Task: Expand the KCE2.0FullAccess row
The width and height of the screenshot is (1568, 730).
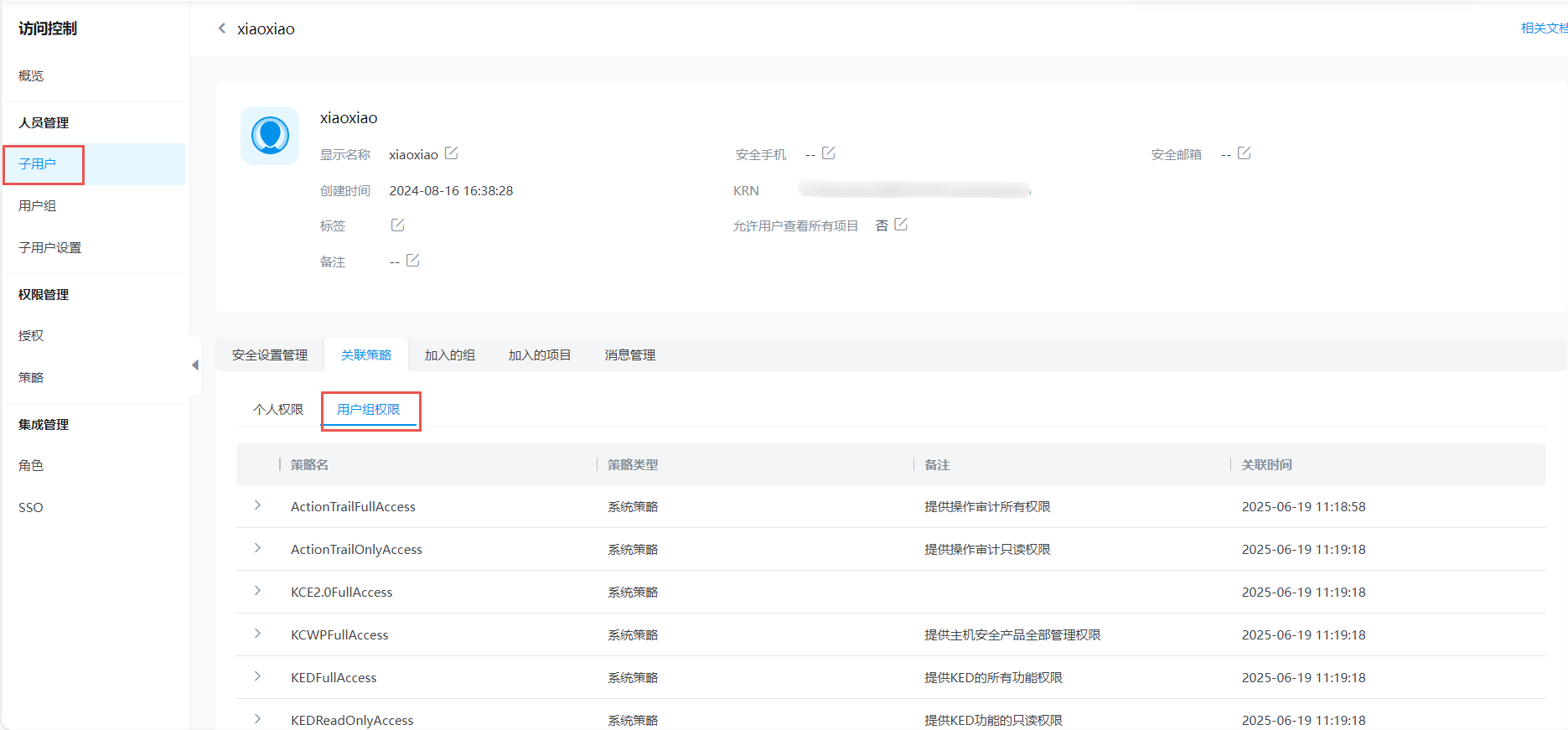Action: click(257, 591)
